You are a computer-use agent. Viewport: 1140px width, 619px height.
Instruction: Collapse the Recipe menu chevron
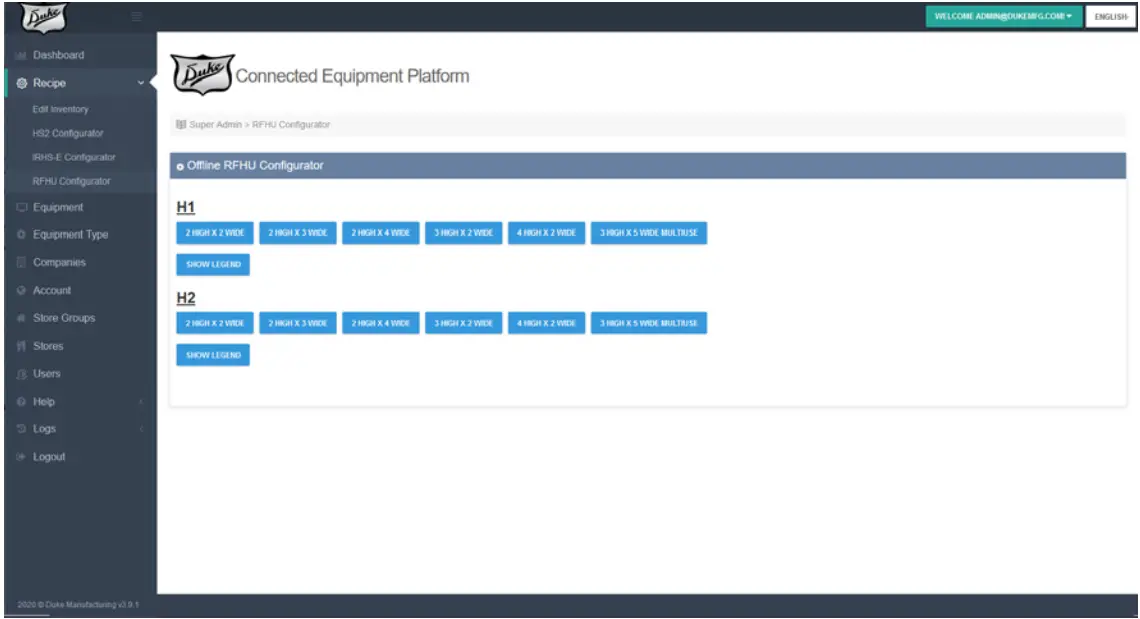[x=140, y=83]
